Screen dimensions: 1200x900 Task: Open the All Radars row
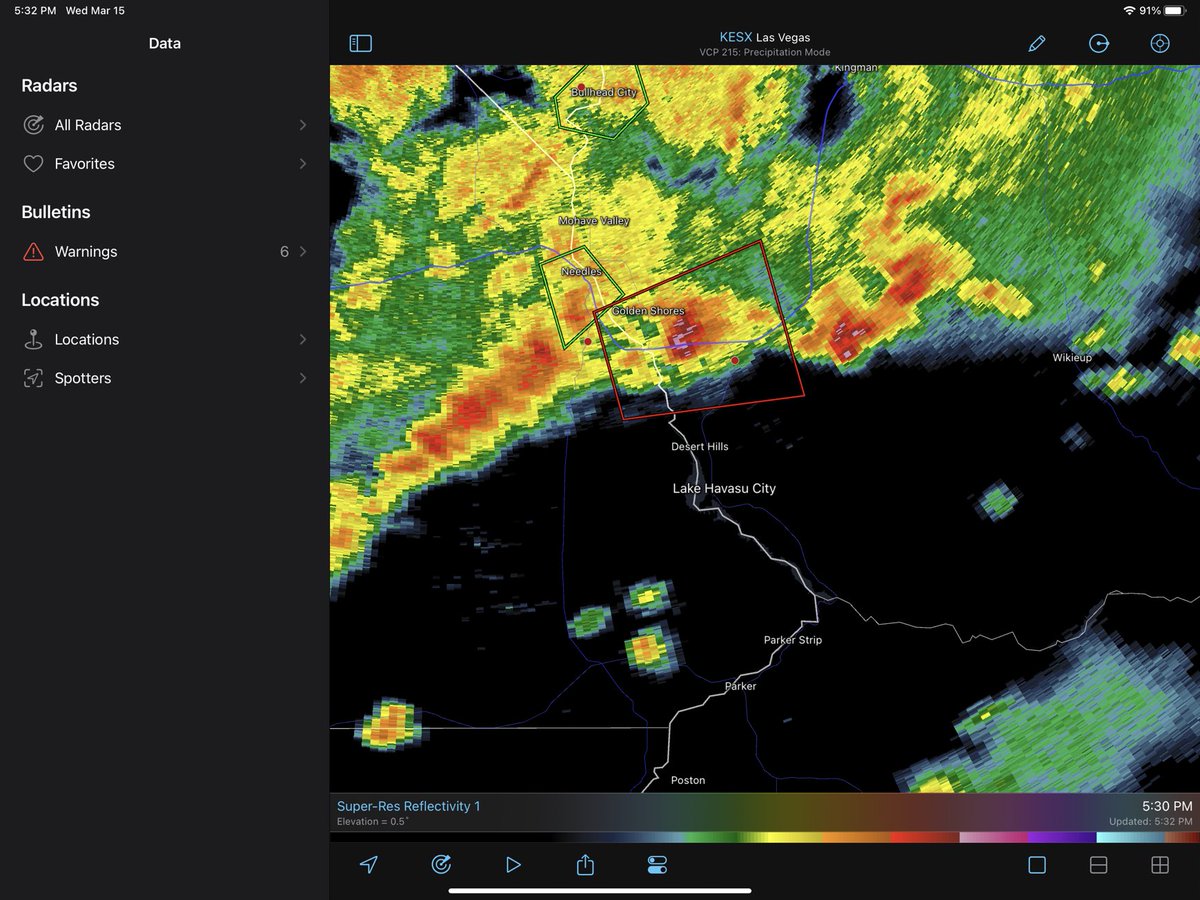(x=165, y=125)
